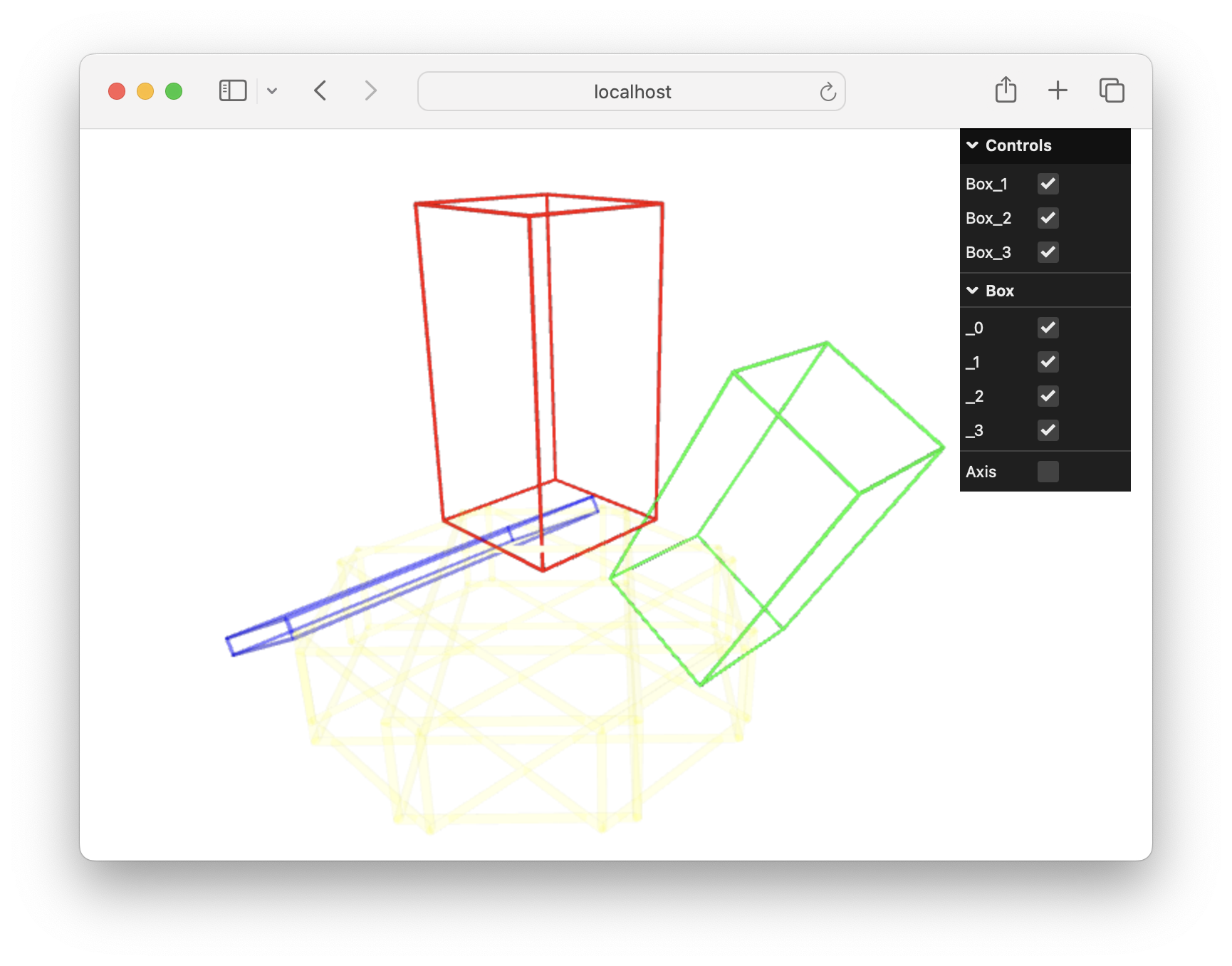
Task: Close the window with red button
Action: [x=117, y=91]
